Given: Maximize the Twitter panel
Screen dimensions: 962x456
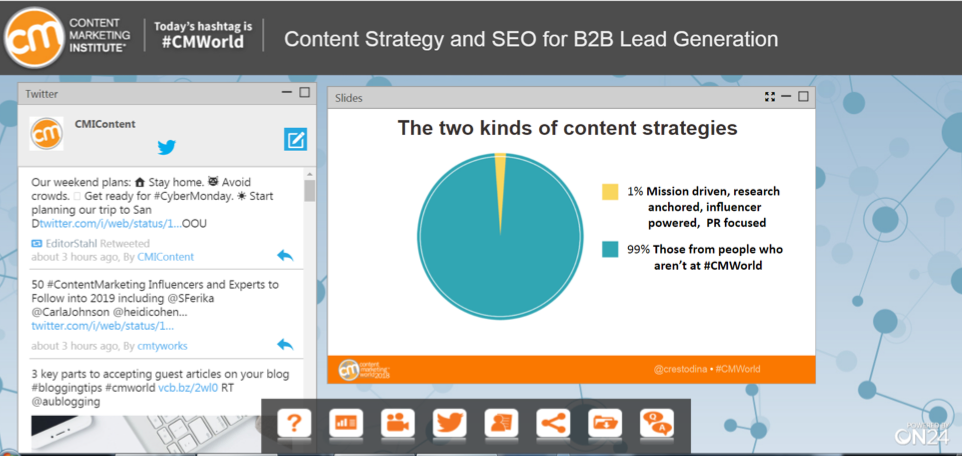Looking at the screenshot, I should (304, 93).
